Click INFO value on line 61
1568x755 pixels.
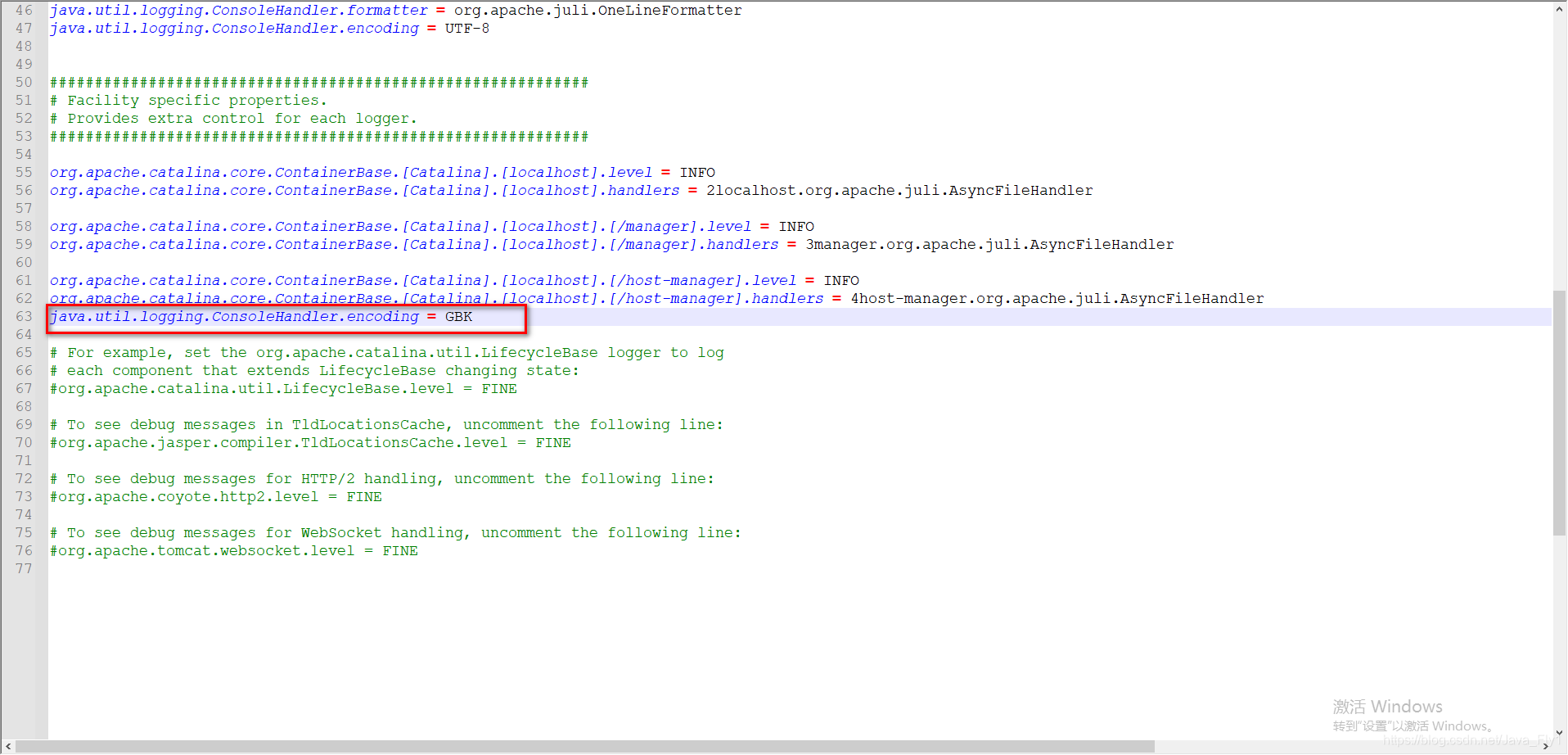point(841,281)
